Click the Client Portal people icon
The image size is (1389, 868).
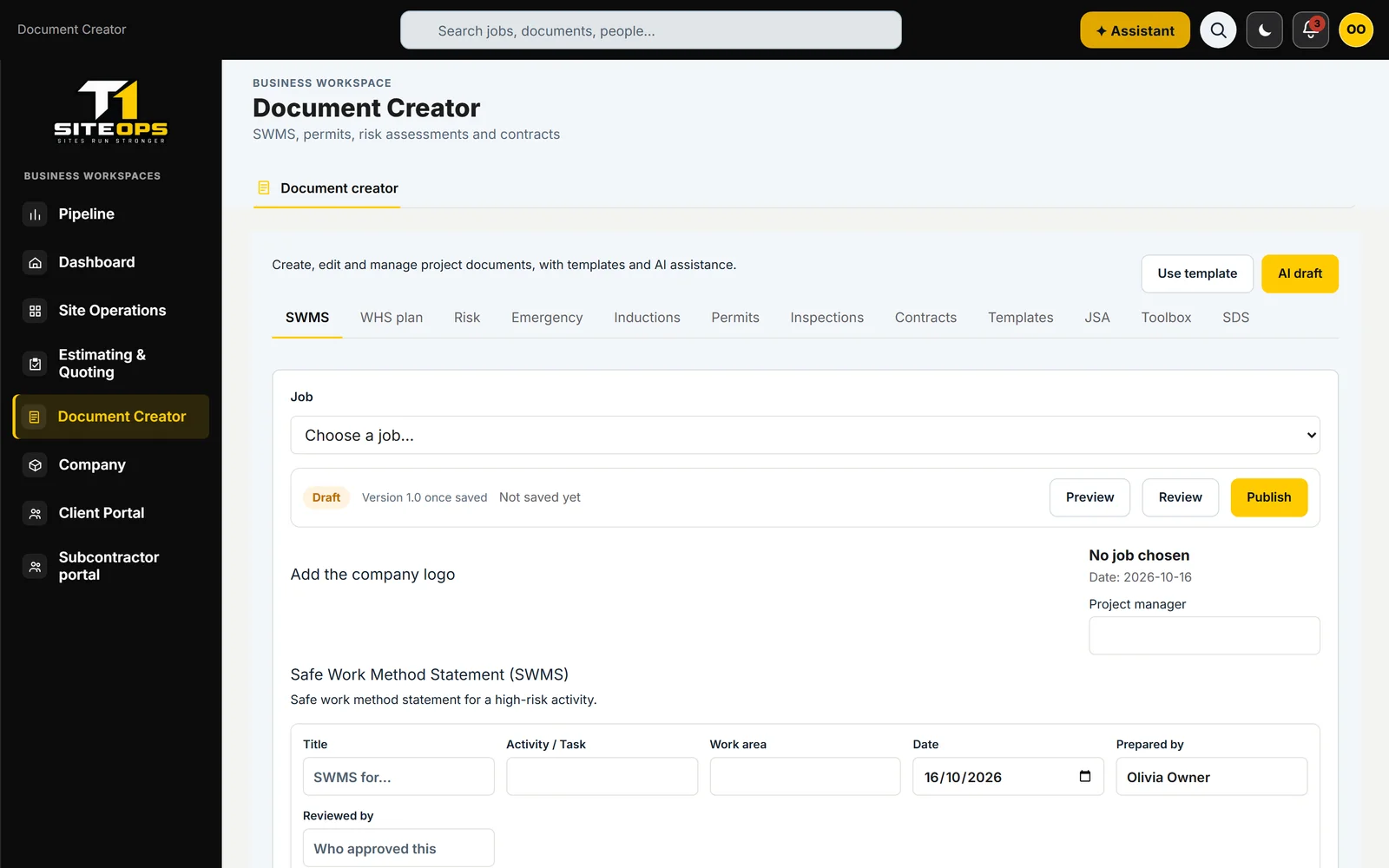pos(35,513)
